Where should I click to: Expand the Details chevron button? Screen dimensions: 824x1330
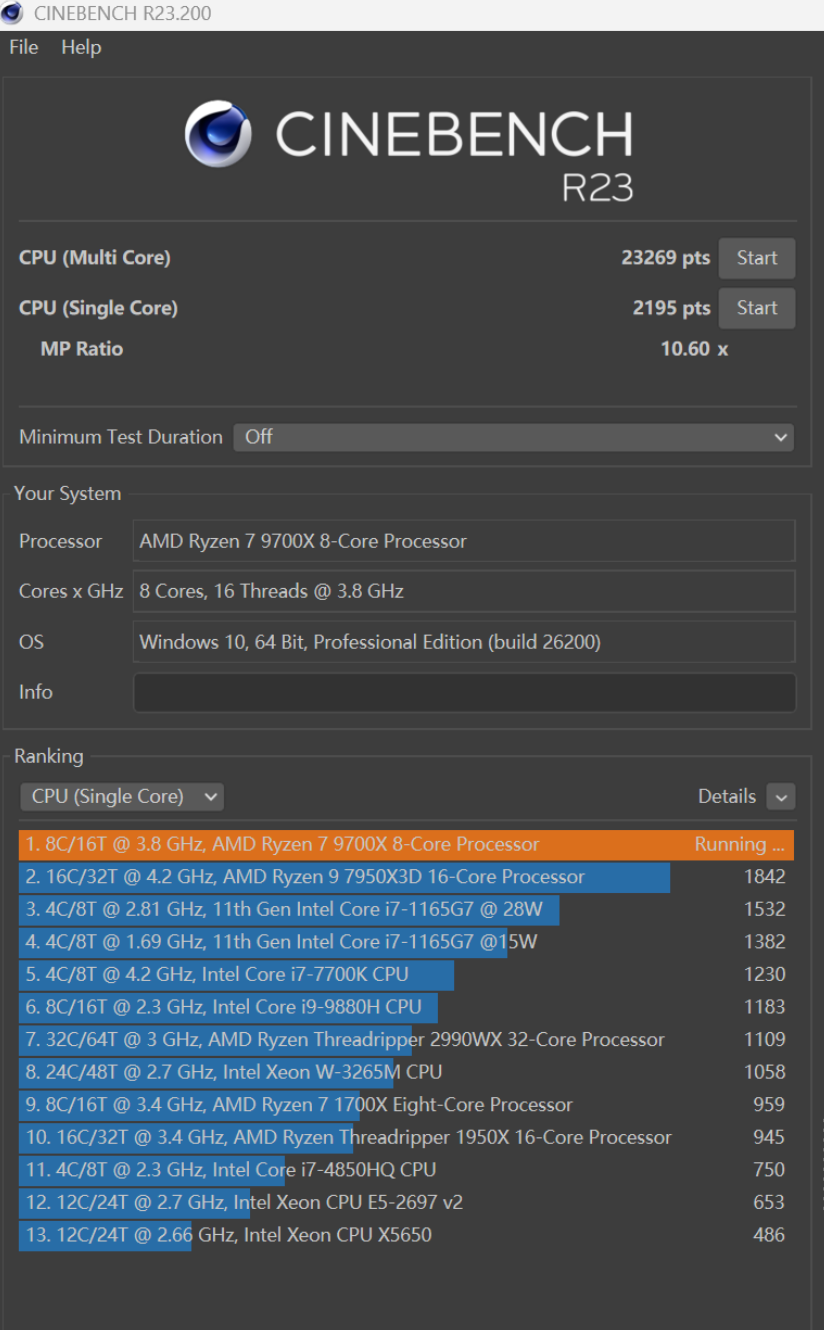point(780,797)
